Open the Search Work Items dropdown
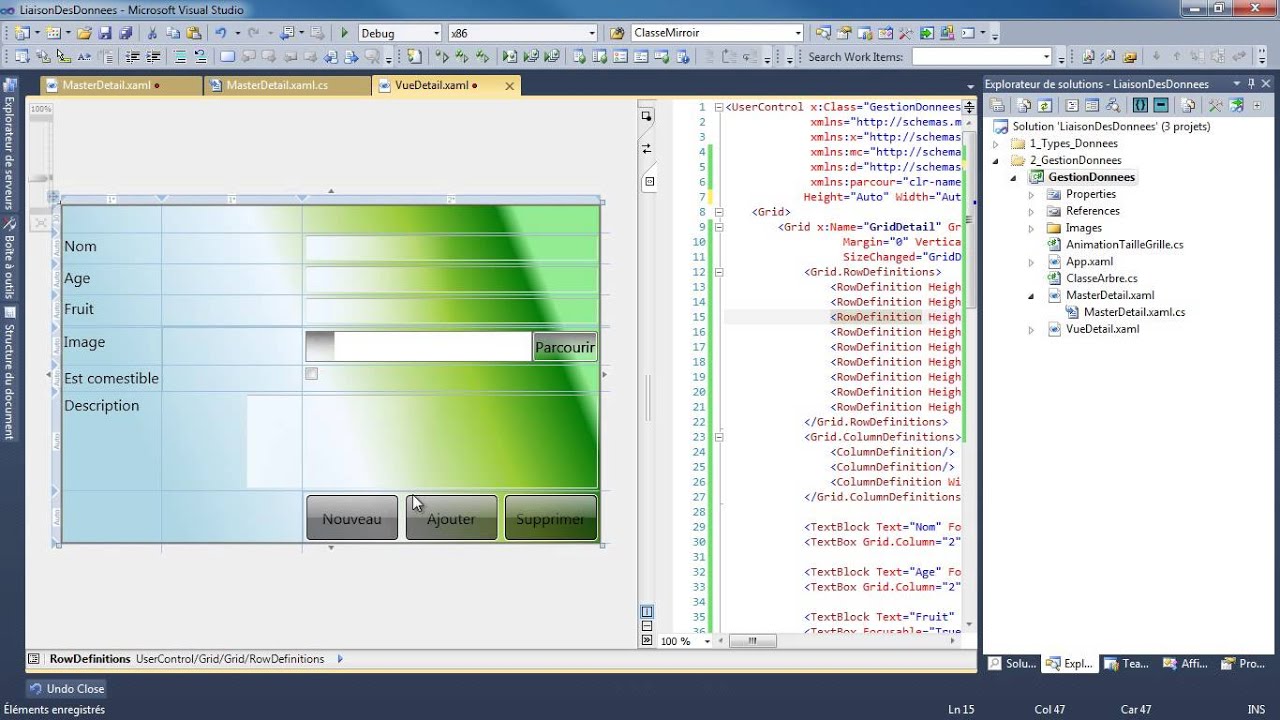1280x720 pixels. coord(1046,57)
